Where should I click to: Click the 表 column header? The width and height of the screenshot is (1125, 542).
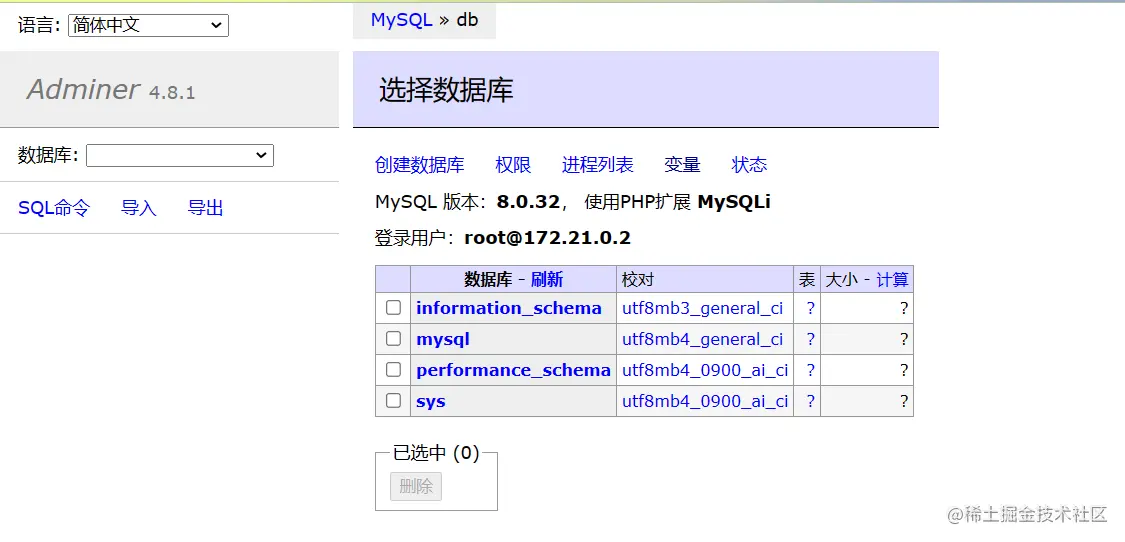tap(806, 280)
